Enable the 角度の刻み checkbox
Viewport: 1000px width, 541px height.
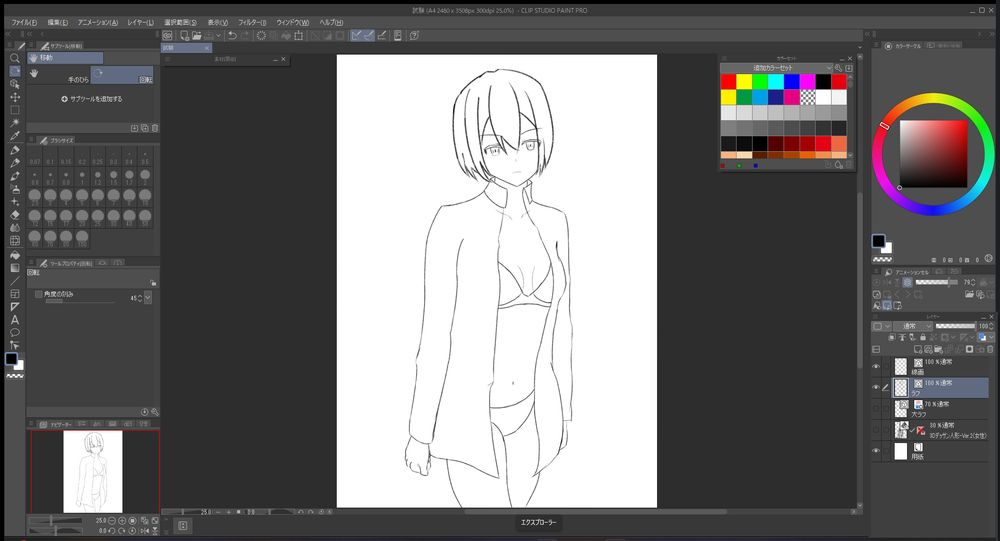(39, 294)
